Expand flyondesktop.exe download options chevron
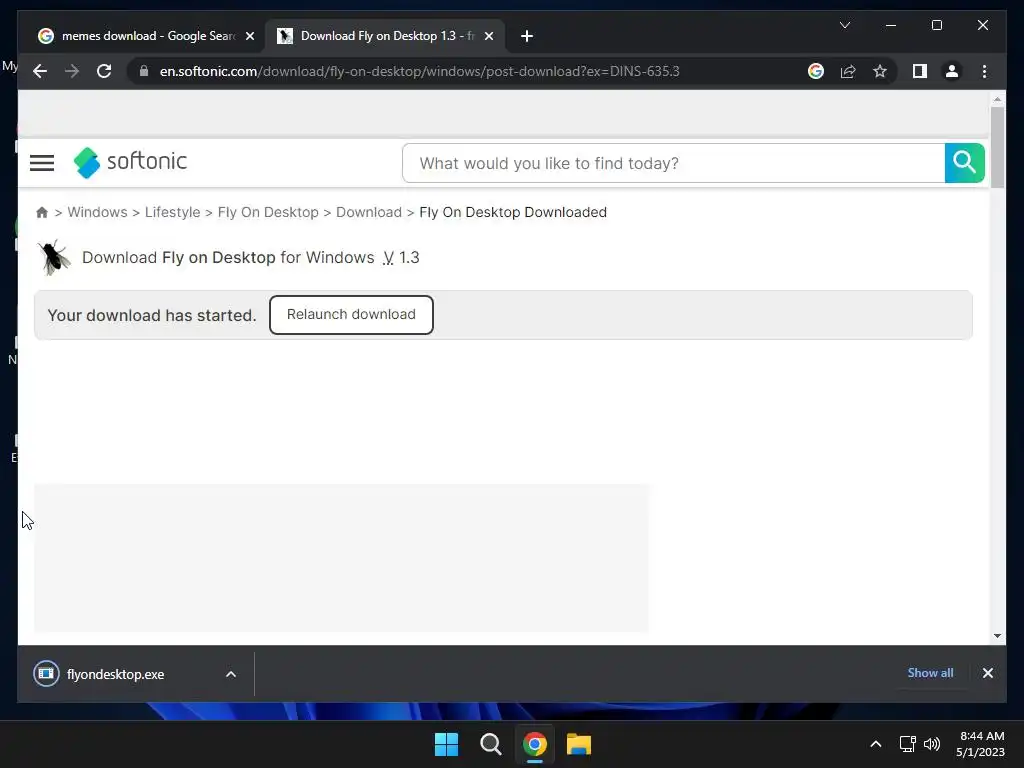This screenshot has width=1024, height=768. pos(231,674)
